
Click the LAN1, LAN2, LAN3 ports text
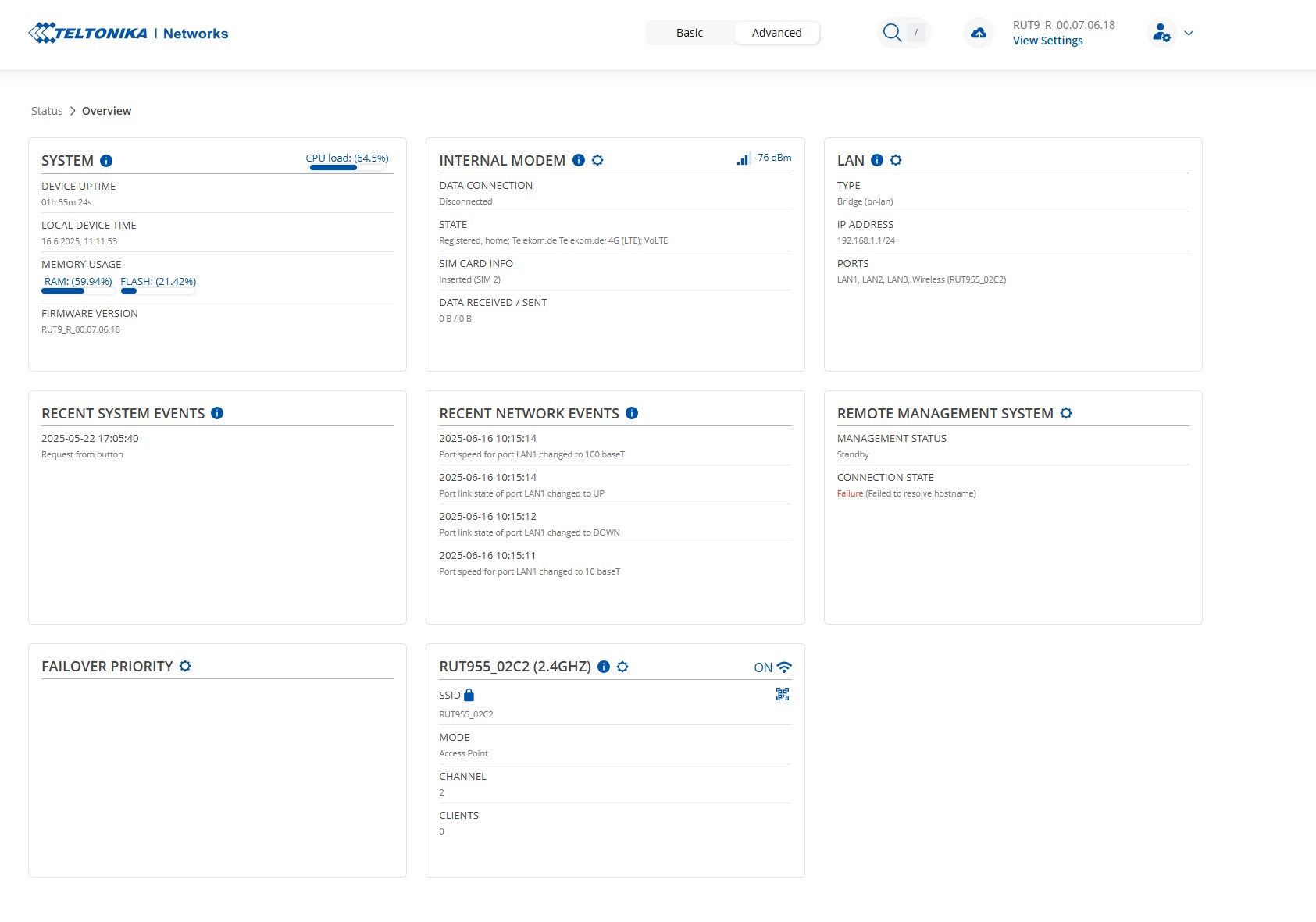tap(922, 279)
